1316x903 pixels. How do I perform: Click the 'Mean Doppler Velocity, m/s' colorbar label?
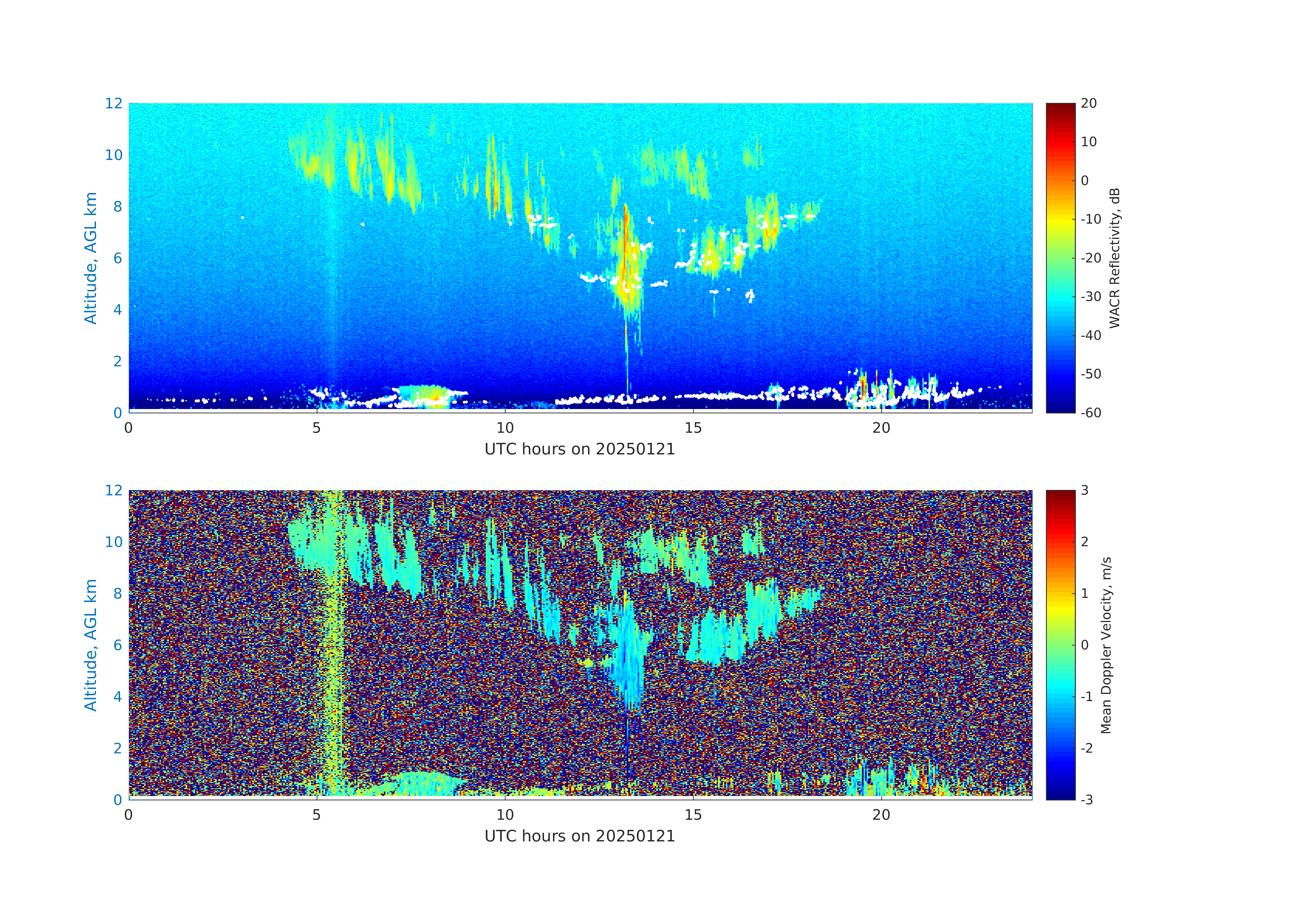click(x=1106, y=645)
